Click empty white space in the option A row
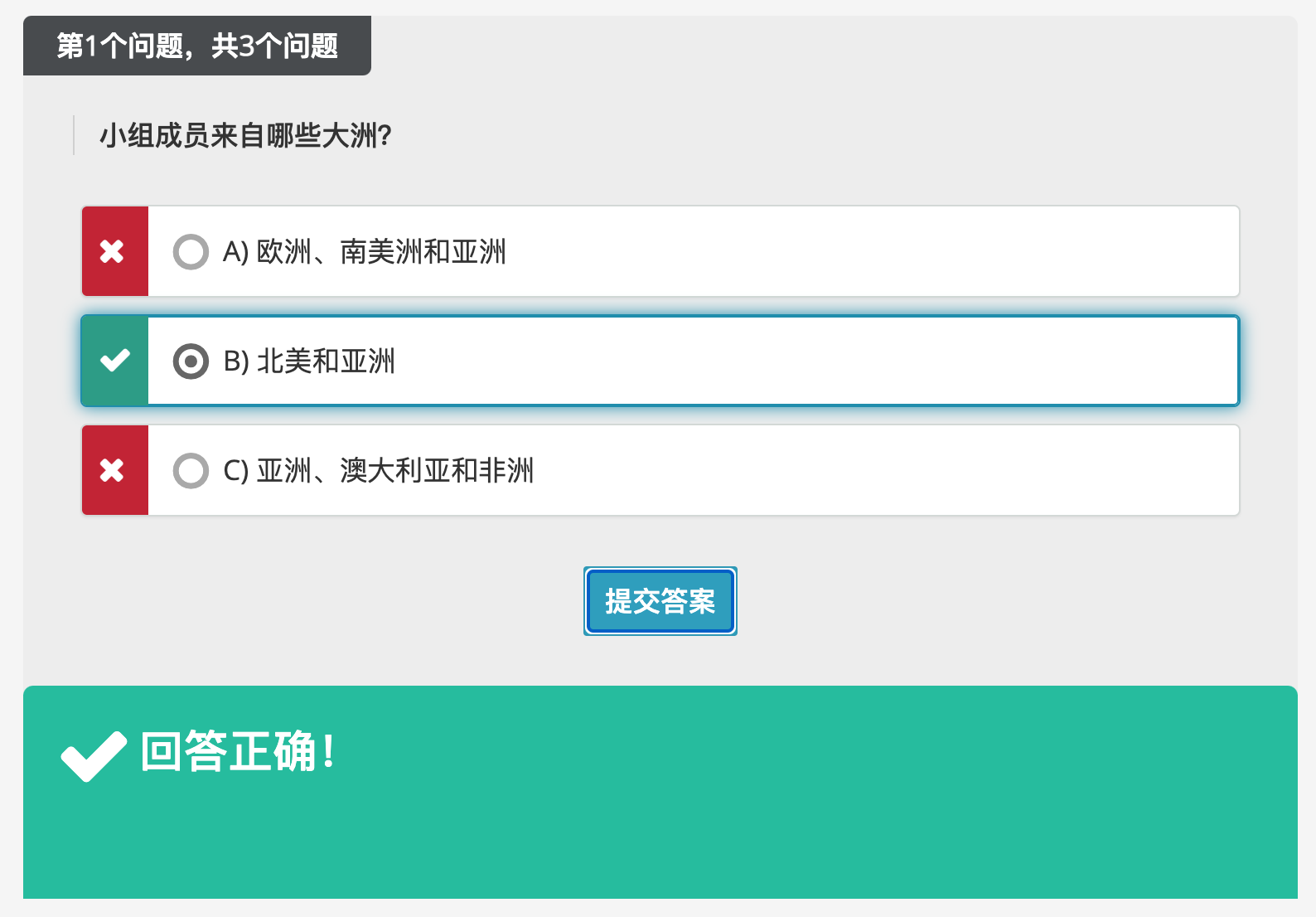The image size is (1316, 917). point(870,252)
